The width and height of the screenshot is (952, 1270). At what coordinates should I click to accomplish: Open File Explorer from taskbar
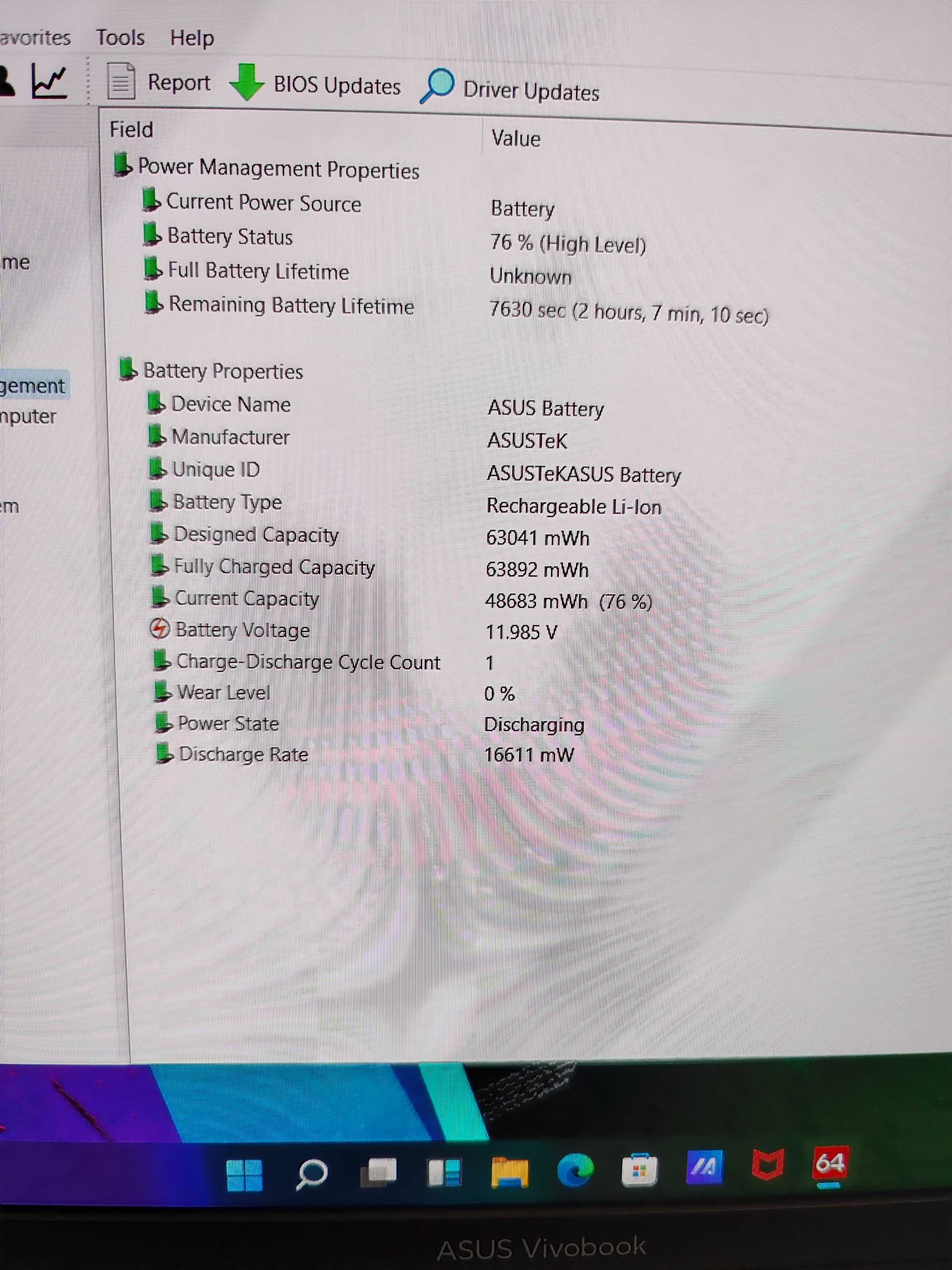(x=510, y=1171)
